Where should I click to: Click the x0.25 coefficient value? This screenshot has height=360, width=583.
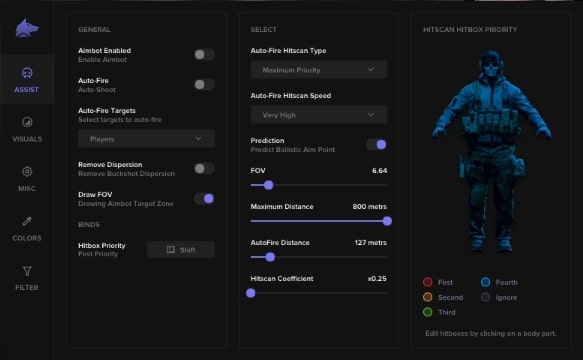pos(377,279)
